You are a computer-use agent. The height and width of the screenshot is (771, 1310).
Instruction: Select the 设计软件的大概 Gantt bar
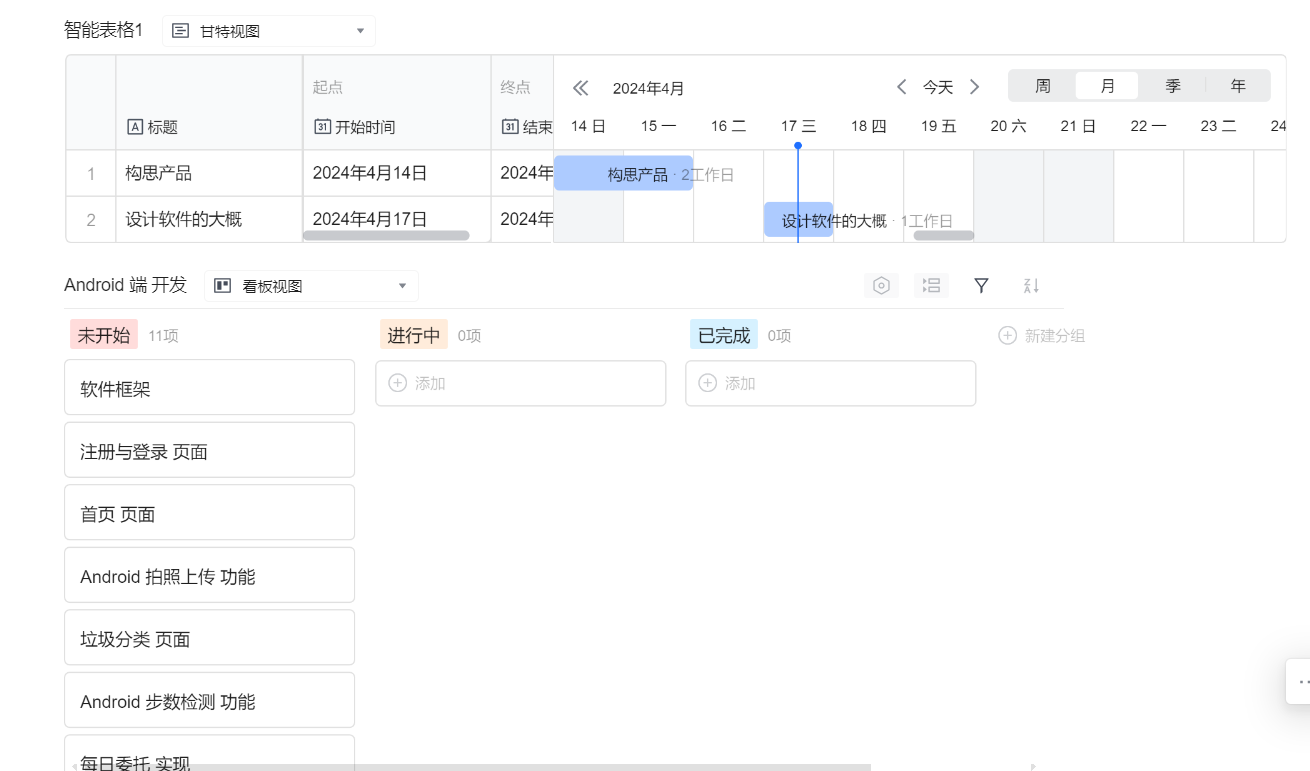tap(798, 219)
